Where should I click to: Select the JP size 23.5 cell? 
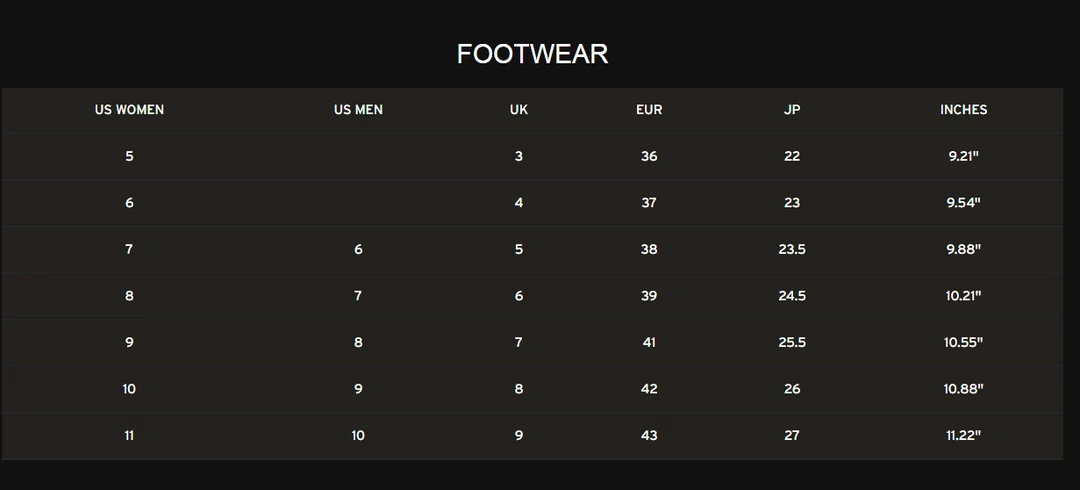point(792,249)
